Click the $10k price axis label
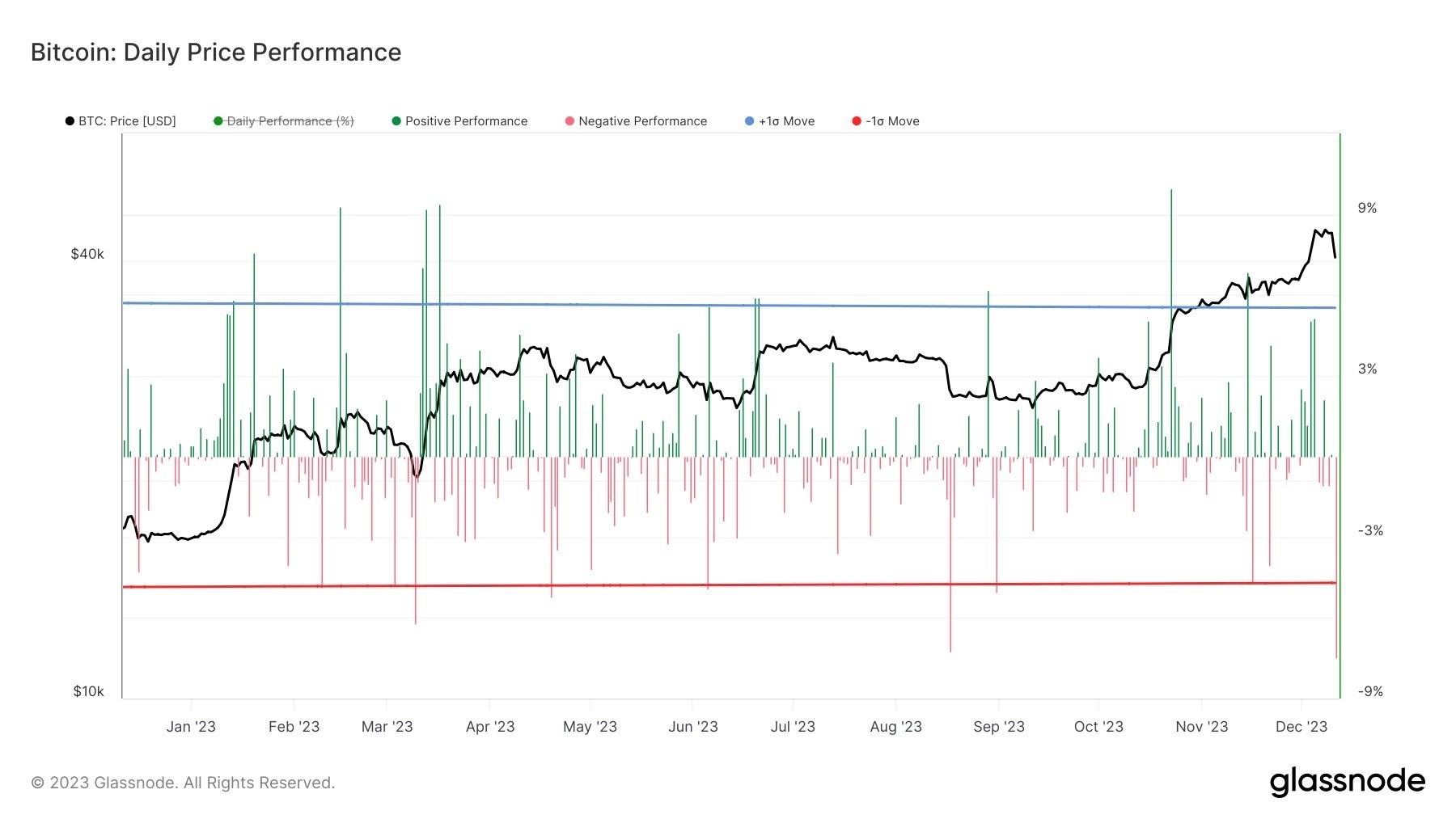This screenshot has width=1456, height=819. (88, 691)
